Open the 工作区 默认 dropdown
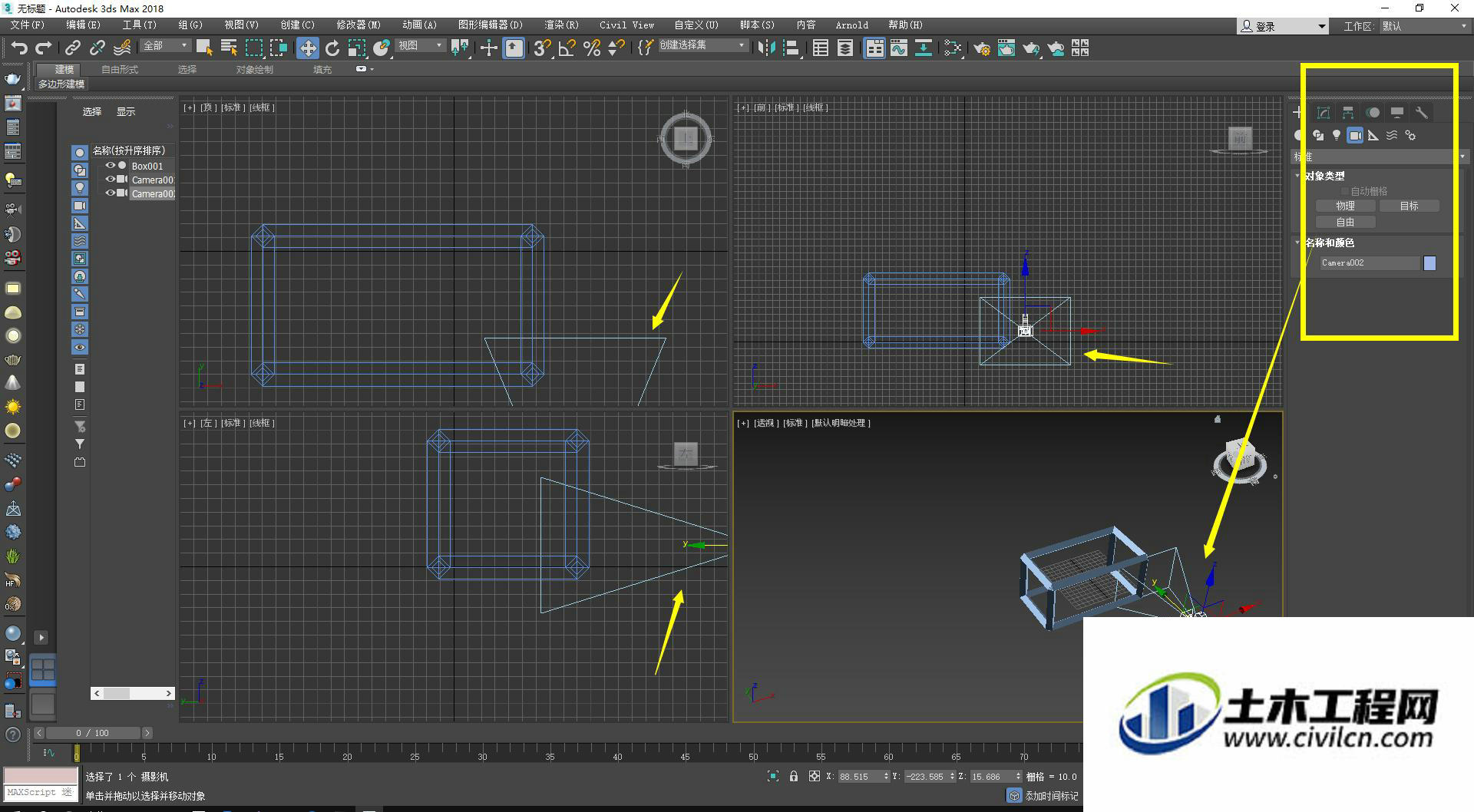The height and width of the screenshot is (812, 1474). 1424,26
